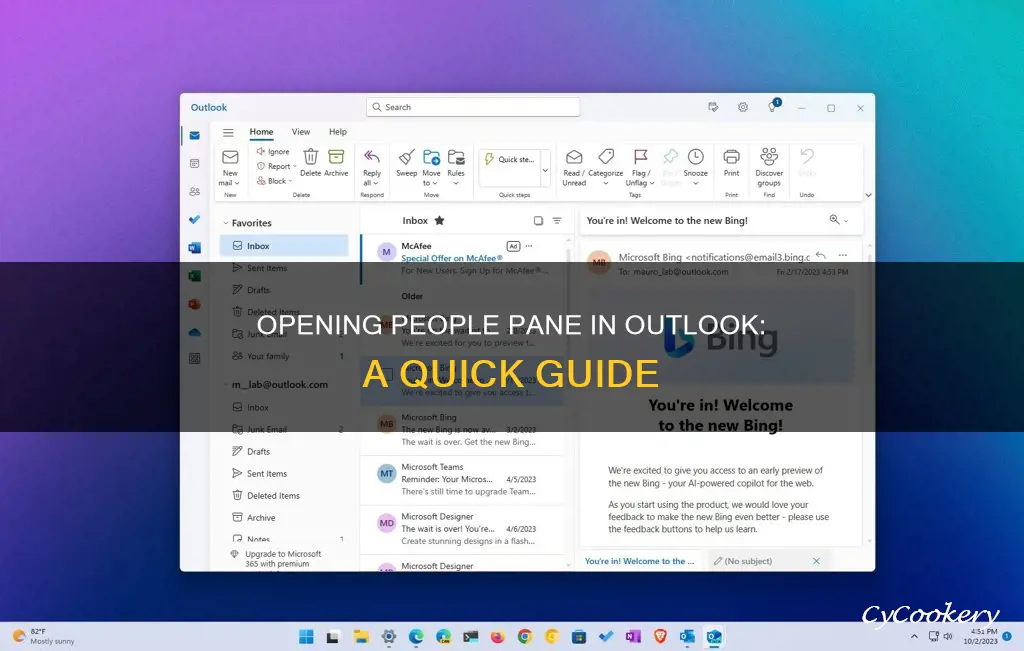The width and height of the screenshot is (1024, 651).
Task: Click the Ignore conversation button
Action: (273, 151)
